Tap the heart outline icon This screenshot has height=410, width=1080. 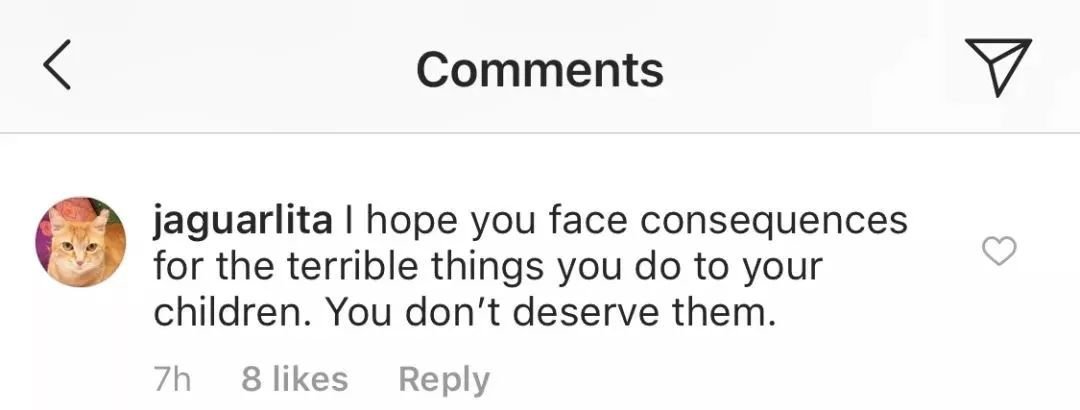click(998, 253)
